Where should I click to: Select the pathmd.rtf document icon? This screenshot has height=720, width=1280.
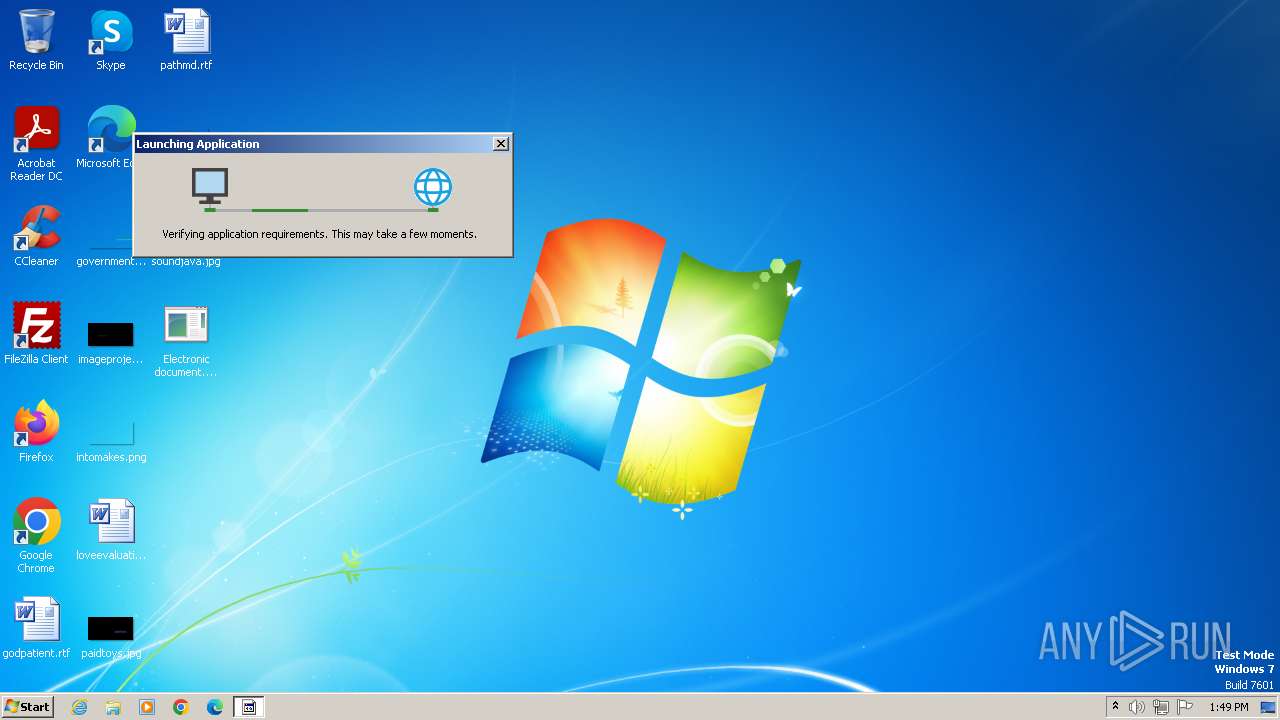[x=186, y=40]
